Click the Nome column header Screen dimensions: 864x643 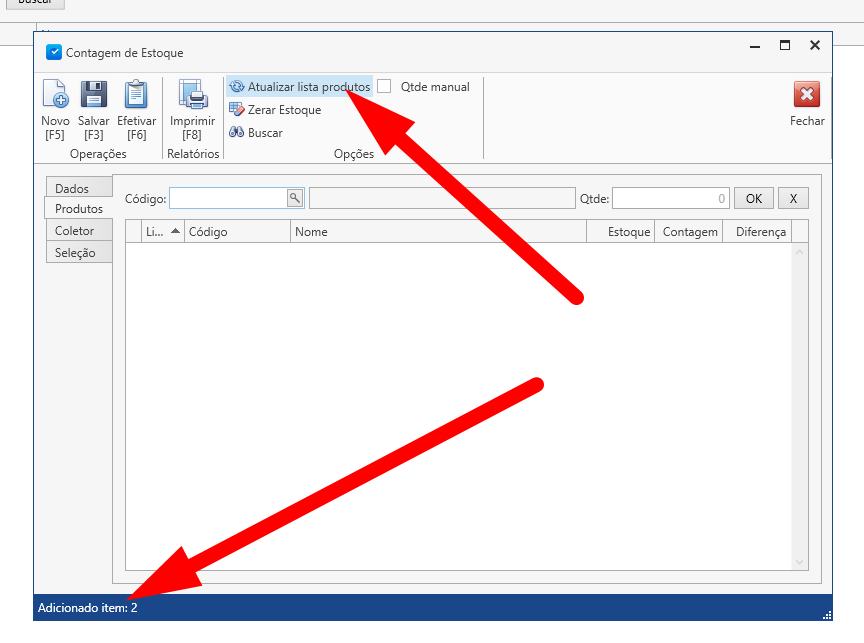[x=438, y=231]
